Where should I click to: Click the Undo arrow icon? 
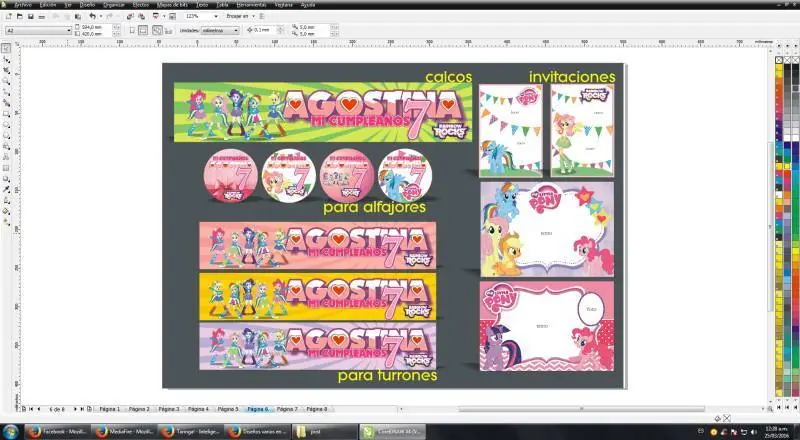tap(92, 16)
